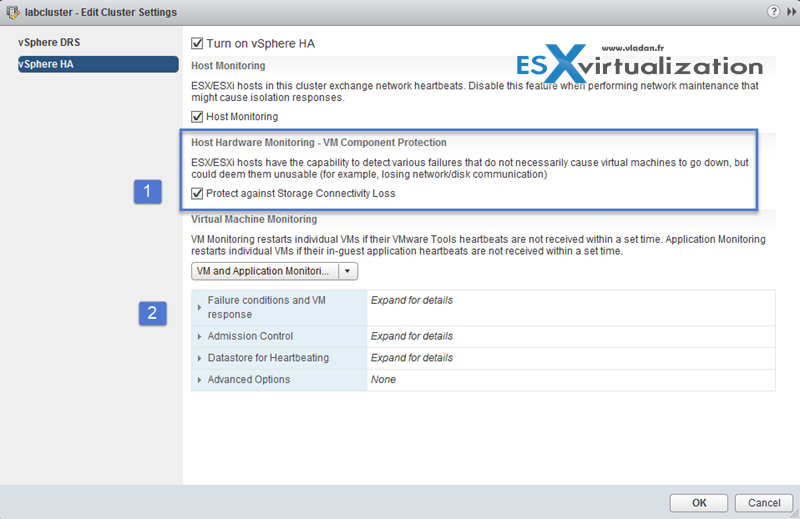Click the VM monitoring dropdown arrow button
This screenshot has height=519, width=800.
(x=347, y=271)
